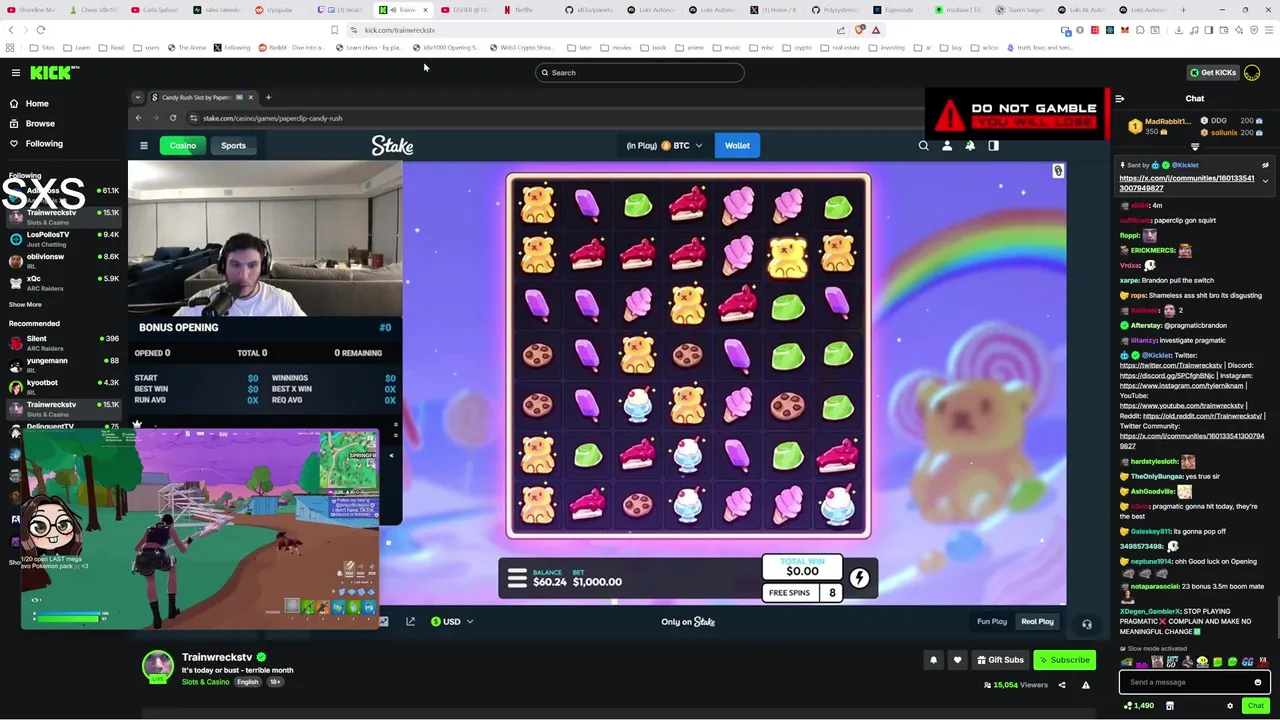This screenshot has height=720, width=1280.
Task: Click the slot game menu lines icon
Action: click(x=517, y=578)
